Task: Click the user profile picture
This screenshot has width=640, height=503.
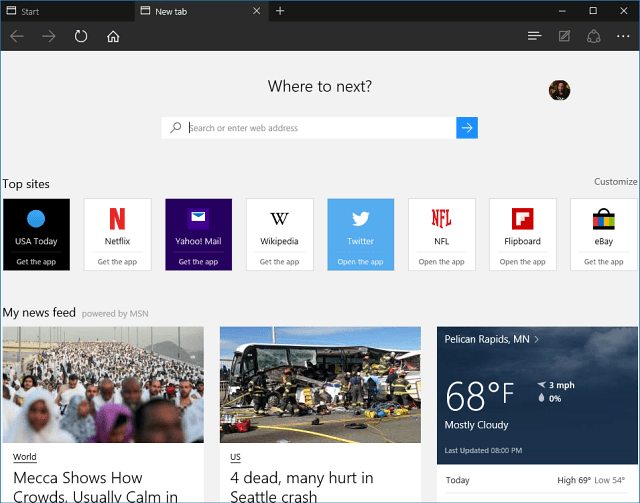Action: click(x=559, y=90)
